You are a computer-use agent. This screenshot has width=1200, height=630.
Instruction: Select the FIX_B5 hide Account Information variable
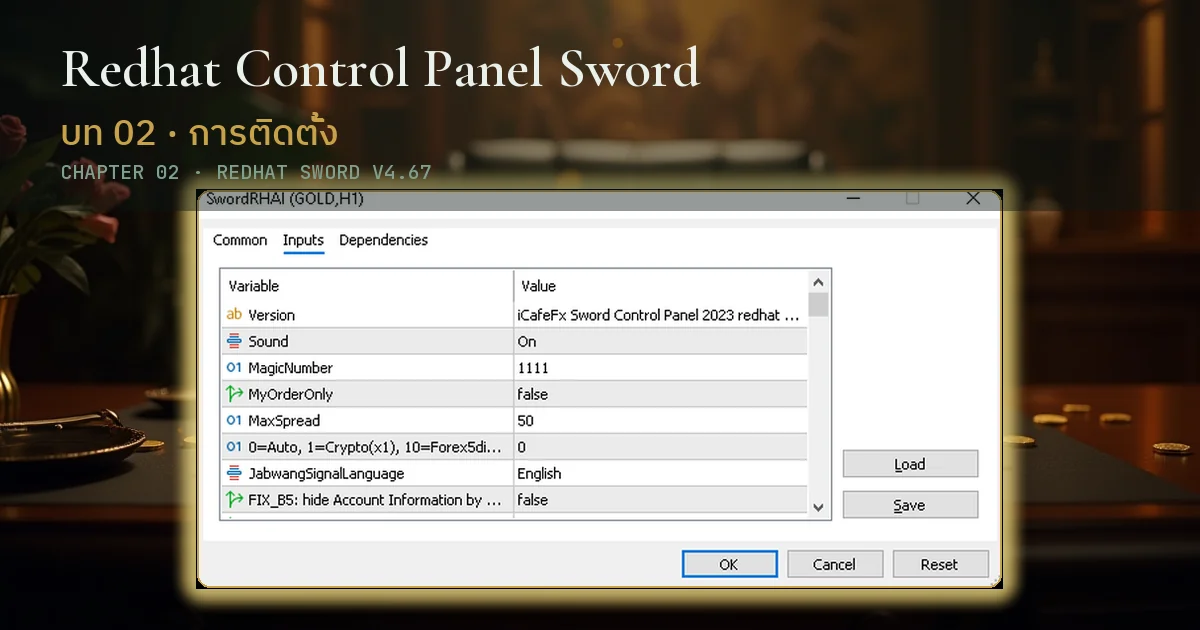[375, 499]
